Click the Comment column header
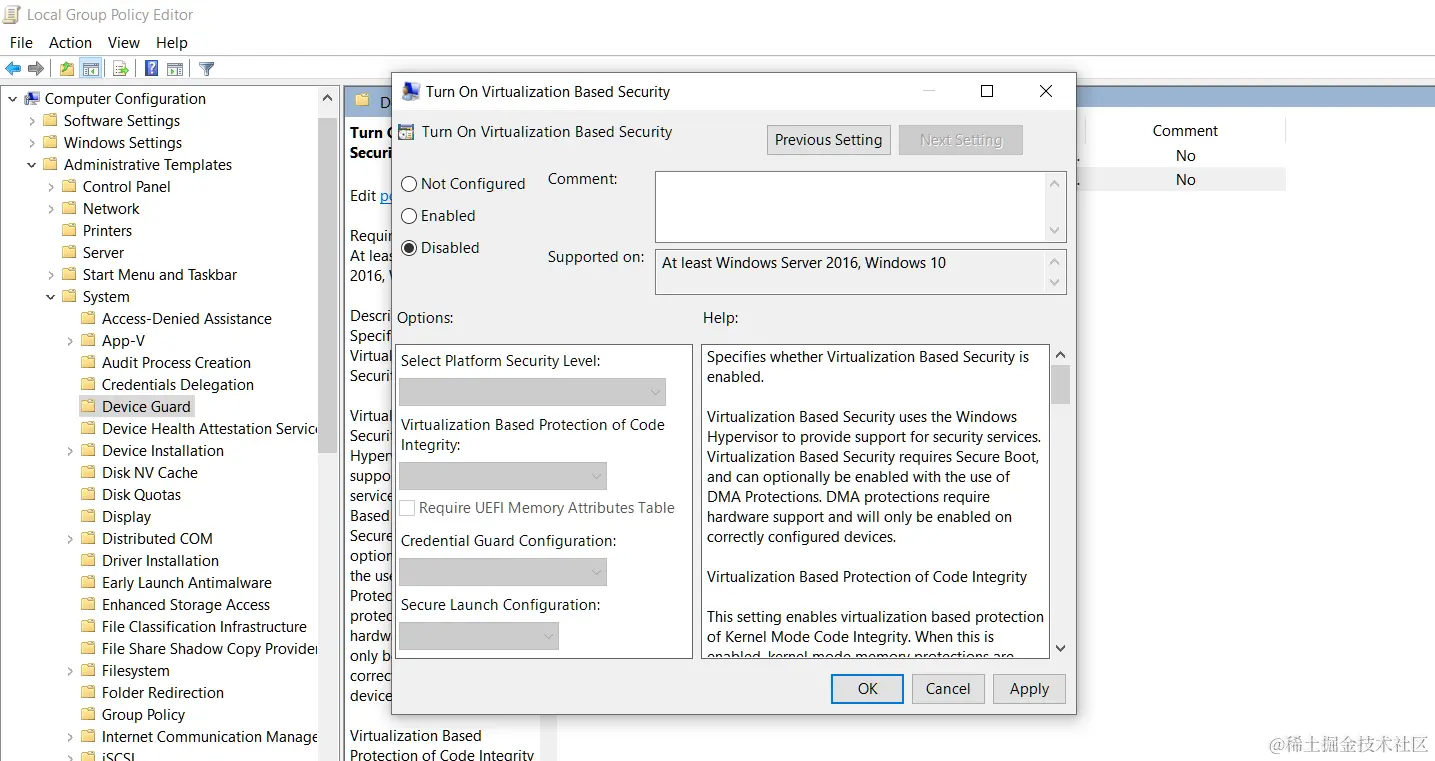 [x=1185, y=131]
